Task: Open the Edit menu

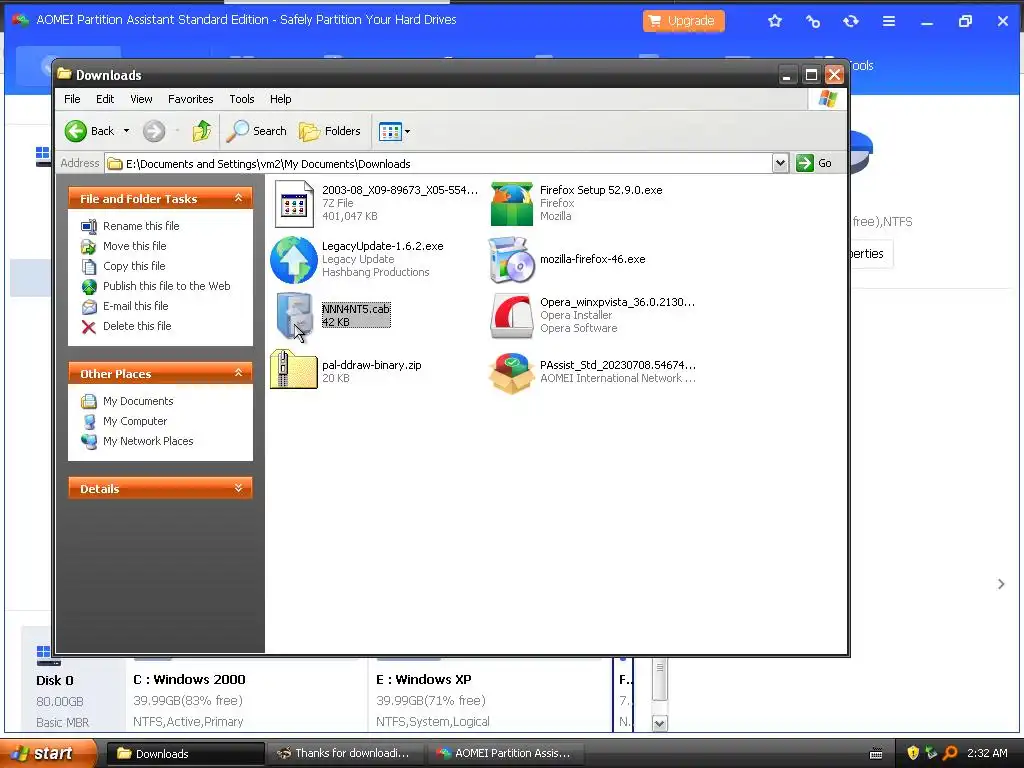Action: click(105, 99)
